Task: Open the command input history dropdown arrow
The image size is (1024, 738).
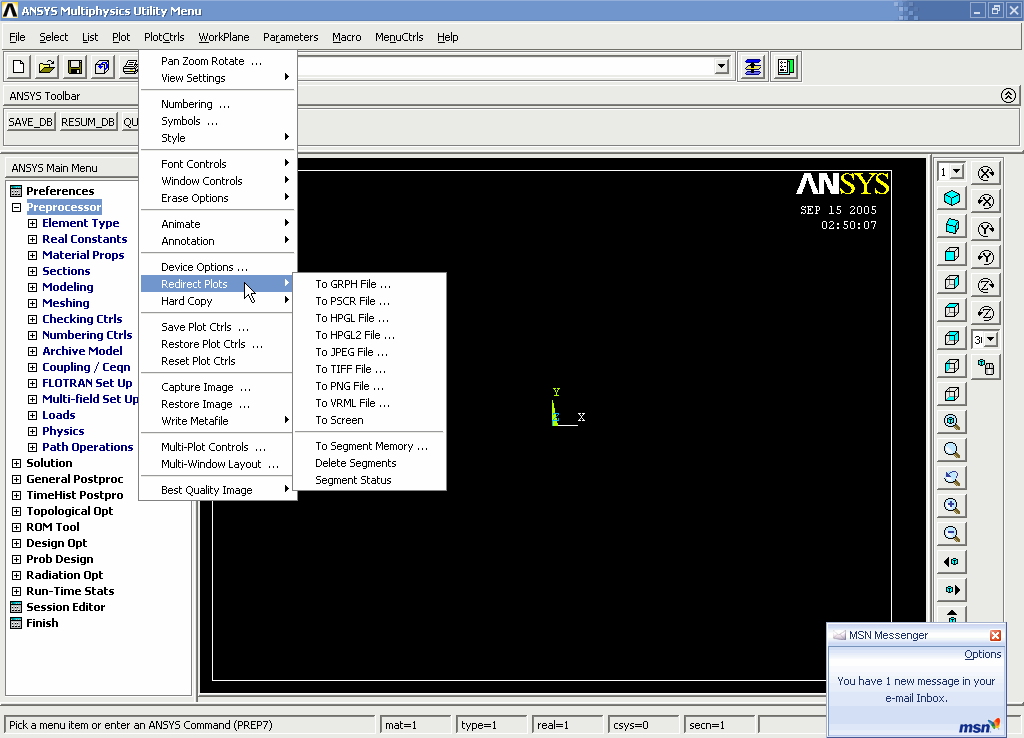Action: (x=722, y=66)
